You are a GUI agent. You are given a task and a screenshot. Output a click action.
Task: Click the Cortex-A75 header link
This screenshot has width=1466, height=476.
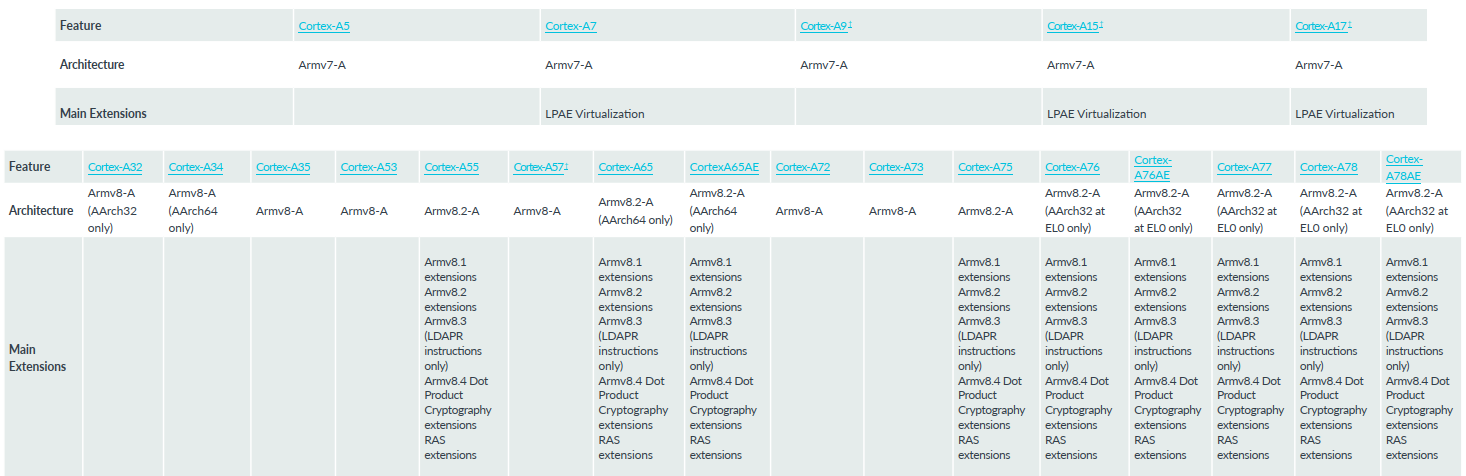985,167
